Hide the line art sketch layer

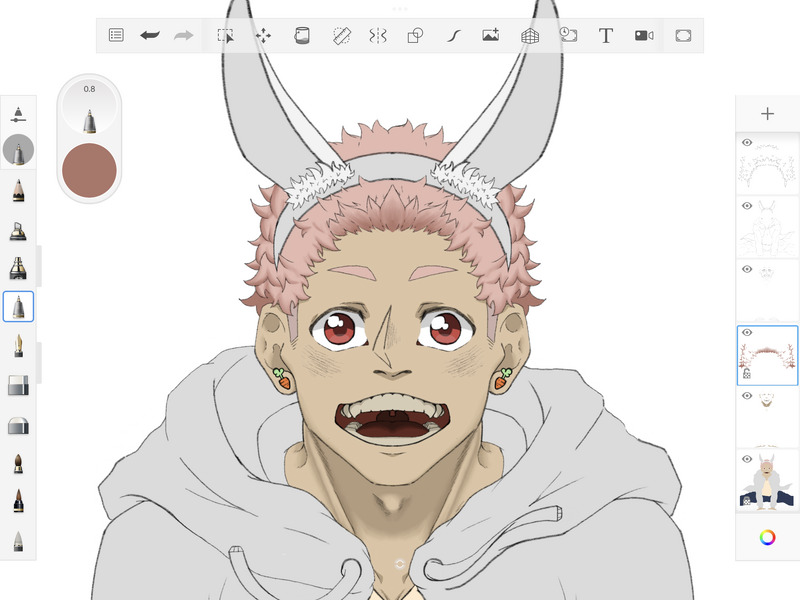point(747,206)
